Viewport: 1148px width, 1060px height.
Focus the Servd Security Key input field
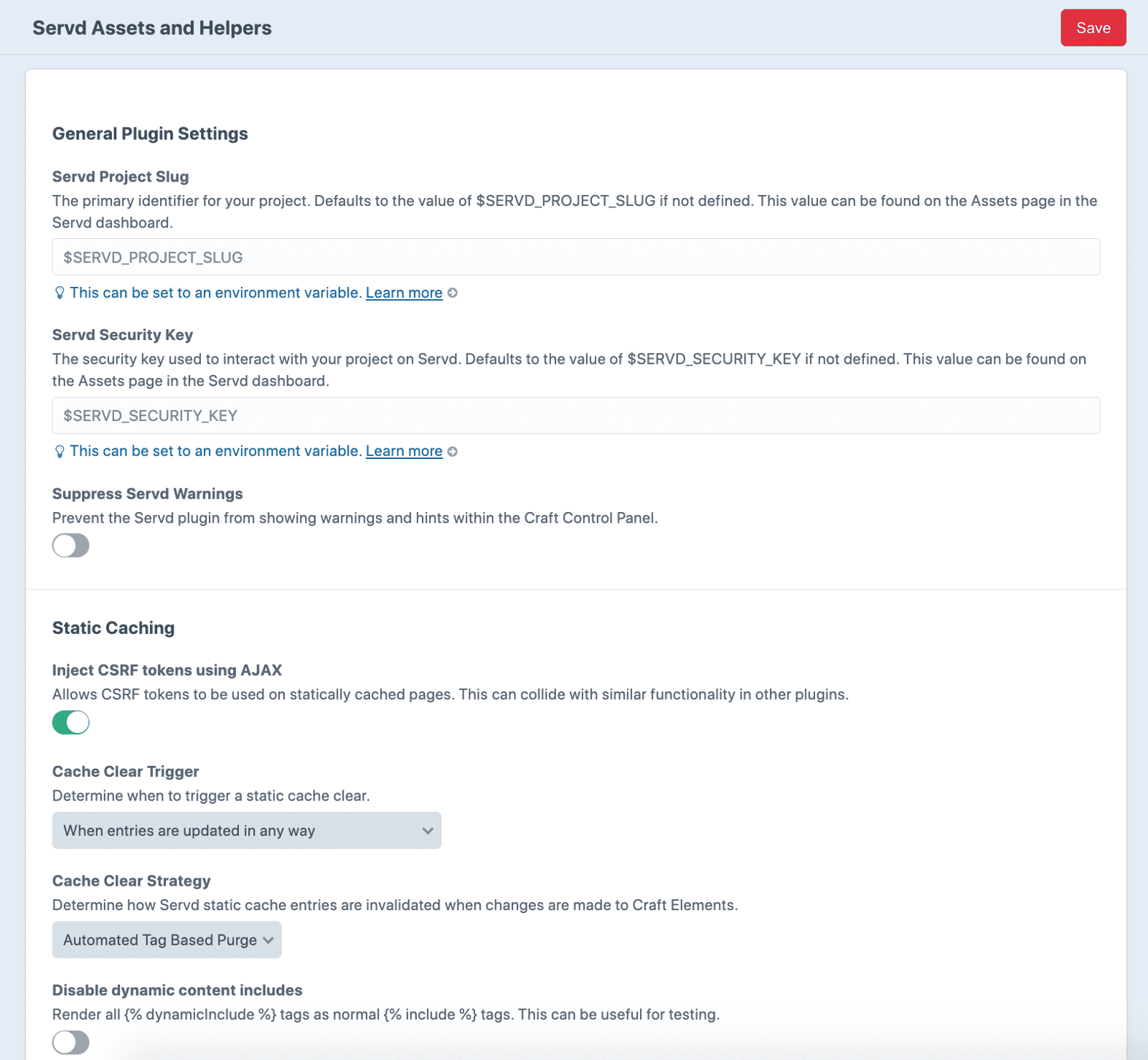pos(575,415)
